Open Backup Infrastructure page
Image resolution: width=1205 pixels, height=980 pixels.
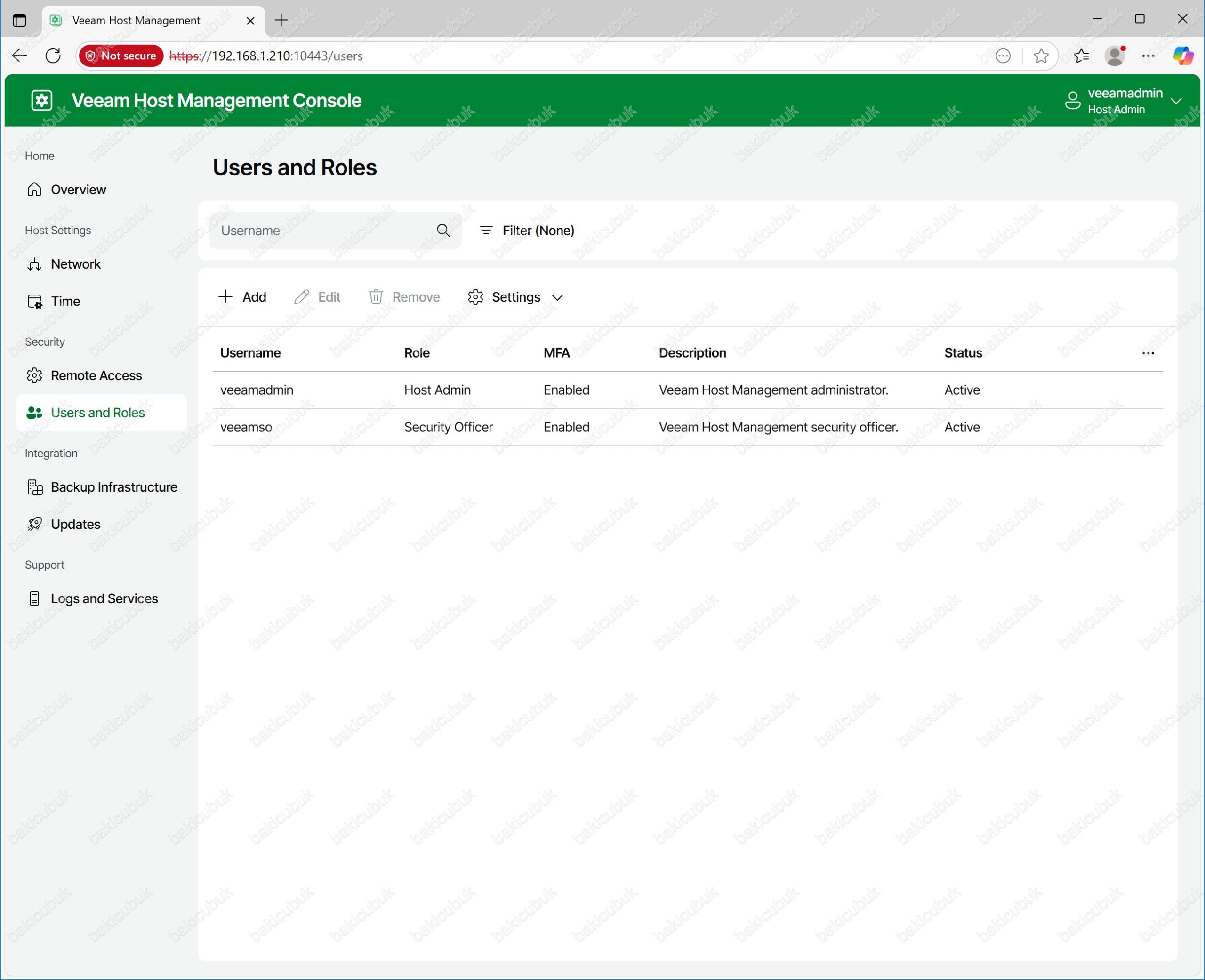click(102, 487)
